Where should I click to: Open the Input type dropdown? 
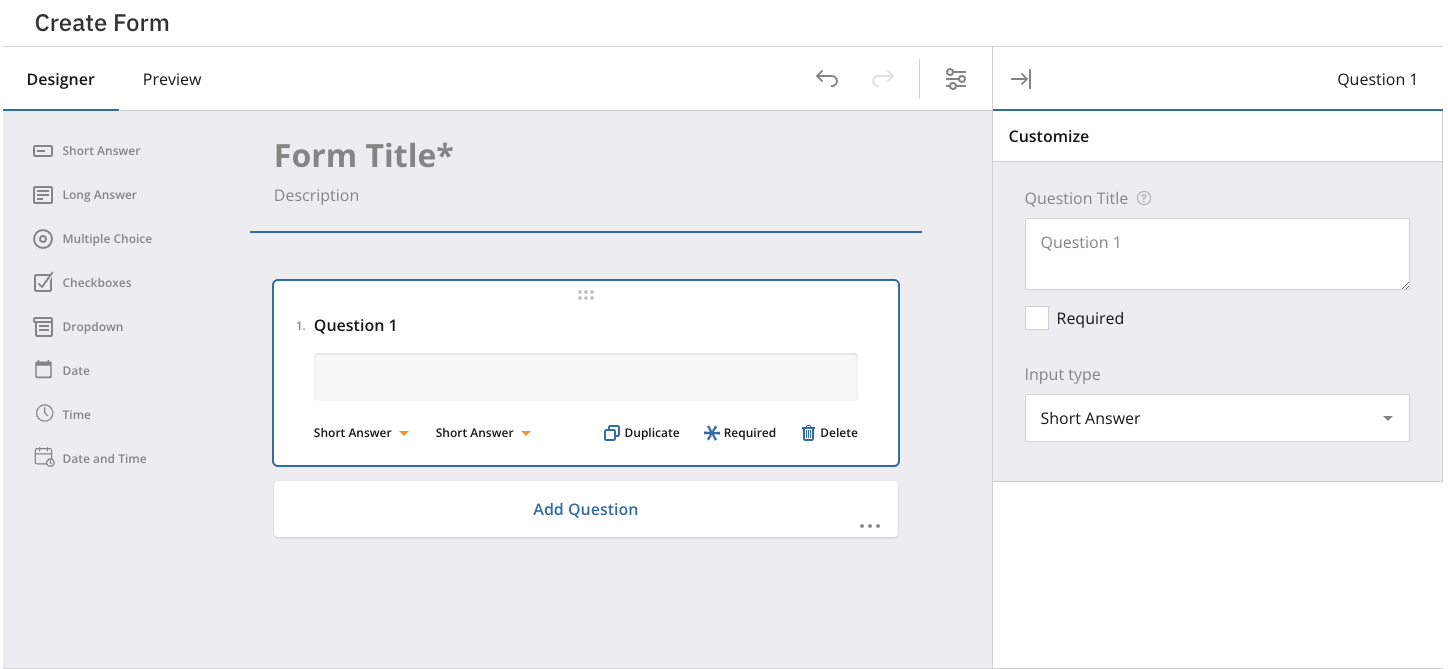1217,418
